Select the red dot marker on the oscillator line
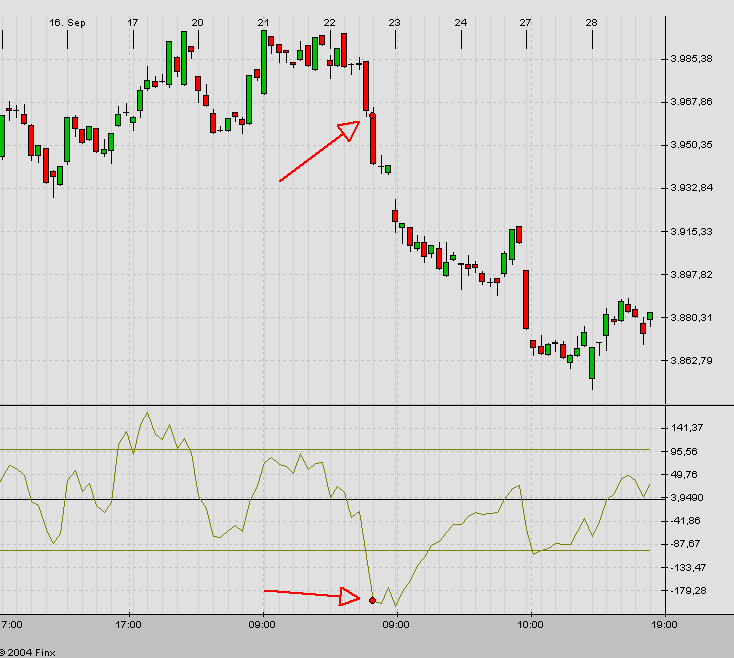Screen dimensions: 734x658 click(x=373, y=600)
